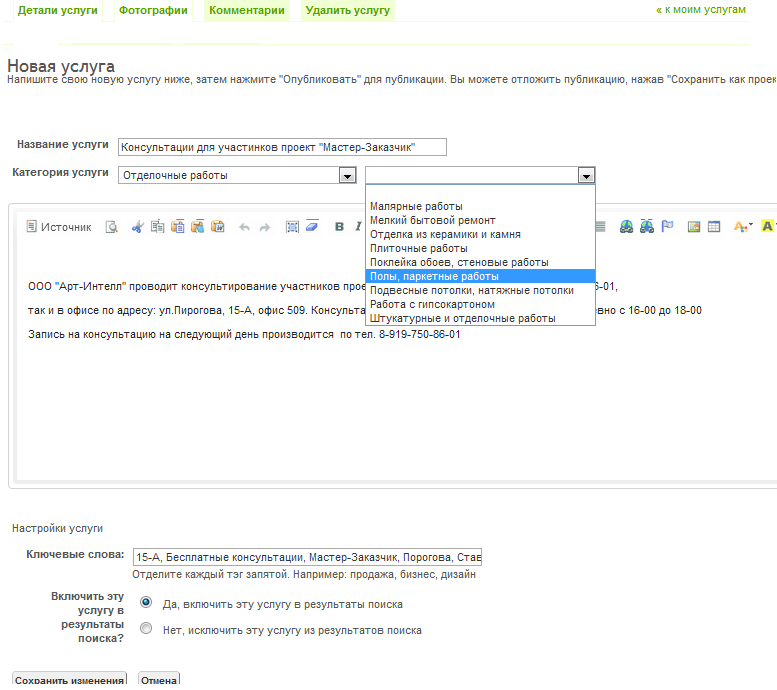Select 'Да, включить эту услугу' radio button
The width and height of the screenshot is (777, 690).
[x=147, y=603]
